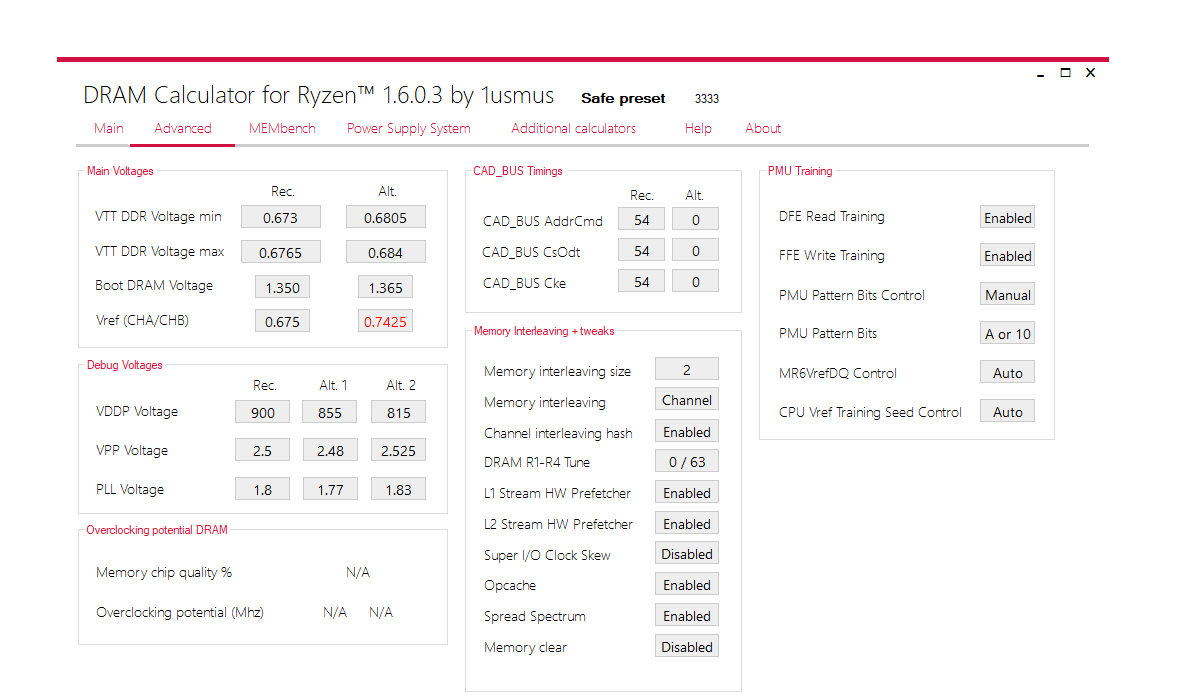
Task: Click Memory chip quality % N/A value
Action: point(358,572)
